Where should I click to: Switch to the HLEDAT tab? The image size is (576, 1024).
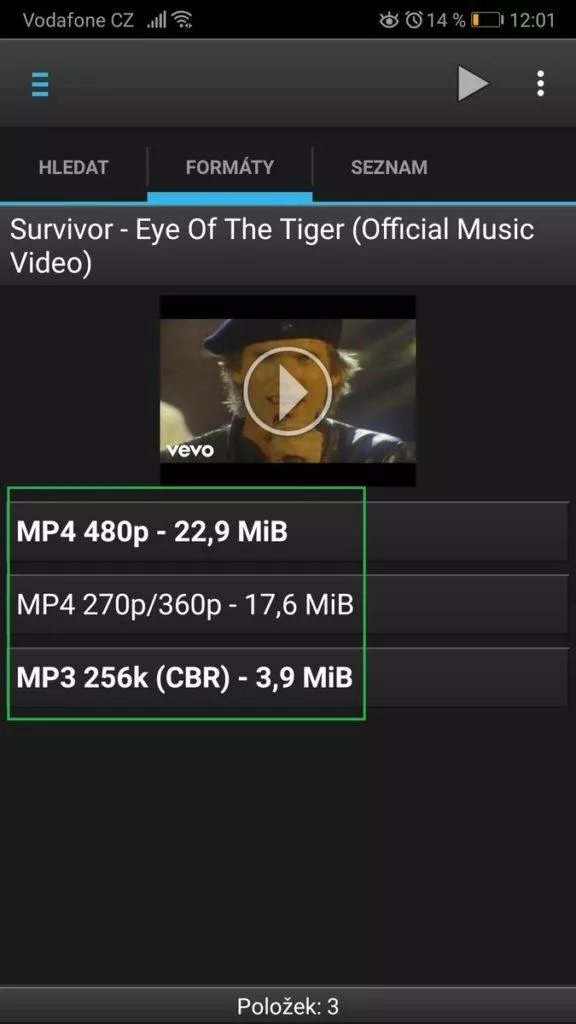pyautogui.click(x=74, y=167)
